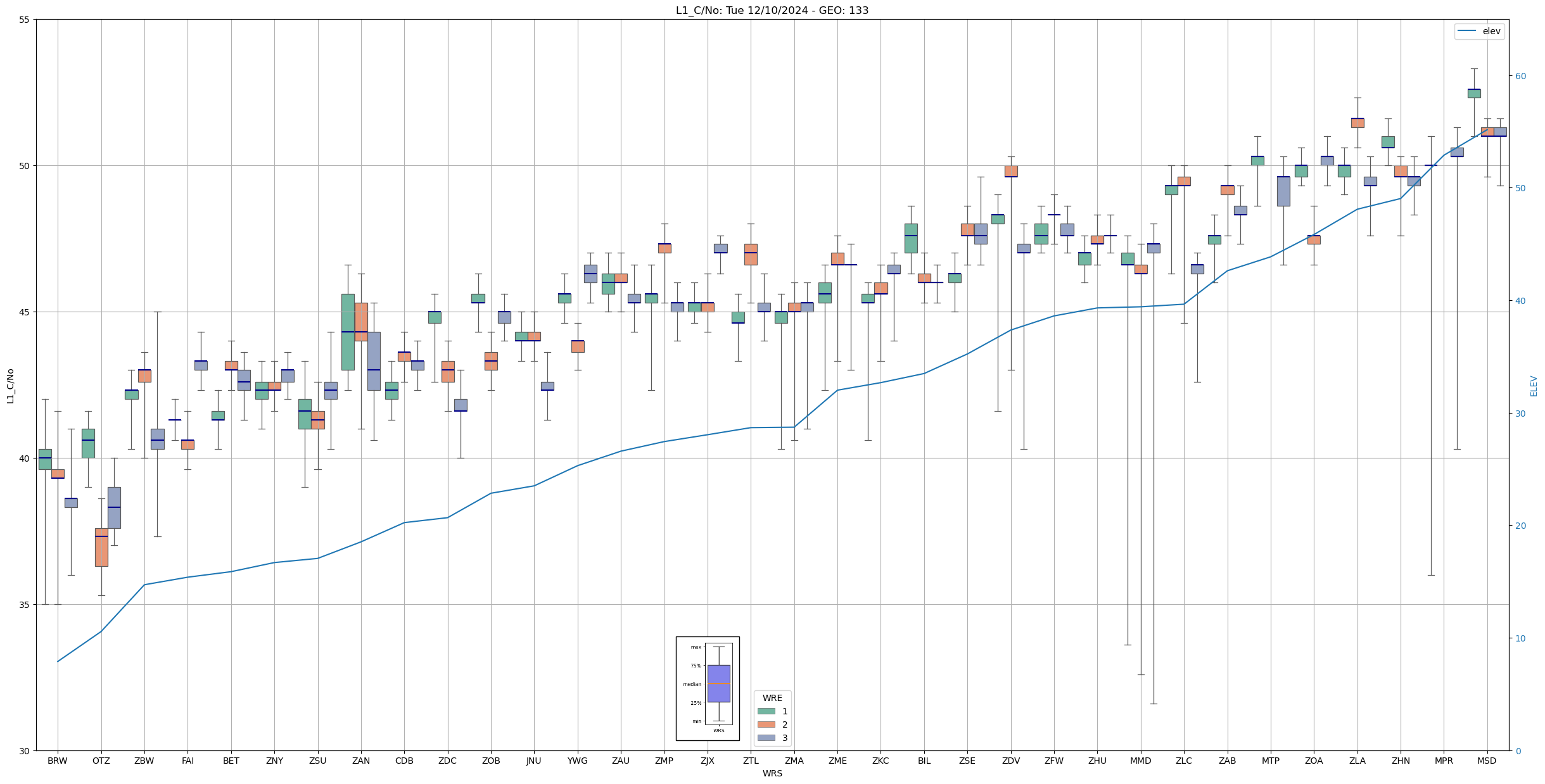Click the MPR station axis label
1545x784 pixels.
tap(1444, 761)
